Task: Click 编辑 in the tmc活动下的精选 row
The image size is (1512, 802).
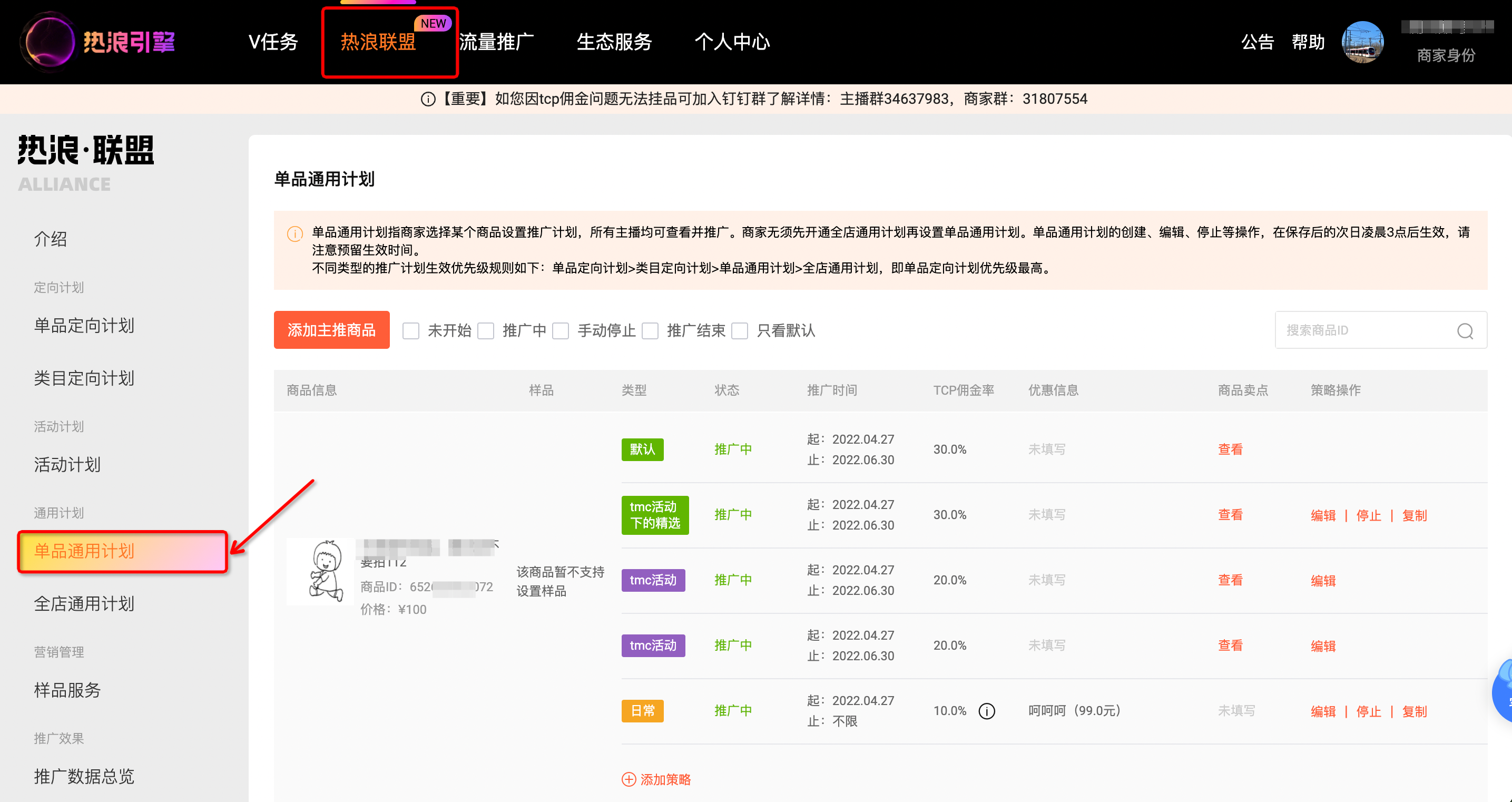Action: tap(1323, 515)
